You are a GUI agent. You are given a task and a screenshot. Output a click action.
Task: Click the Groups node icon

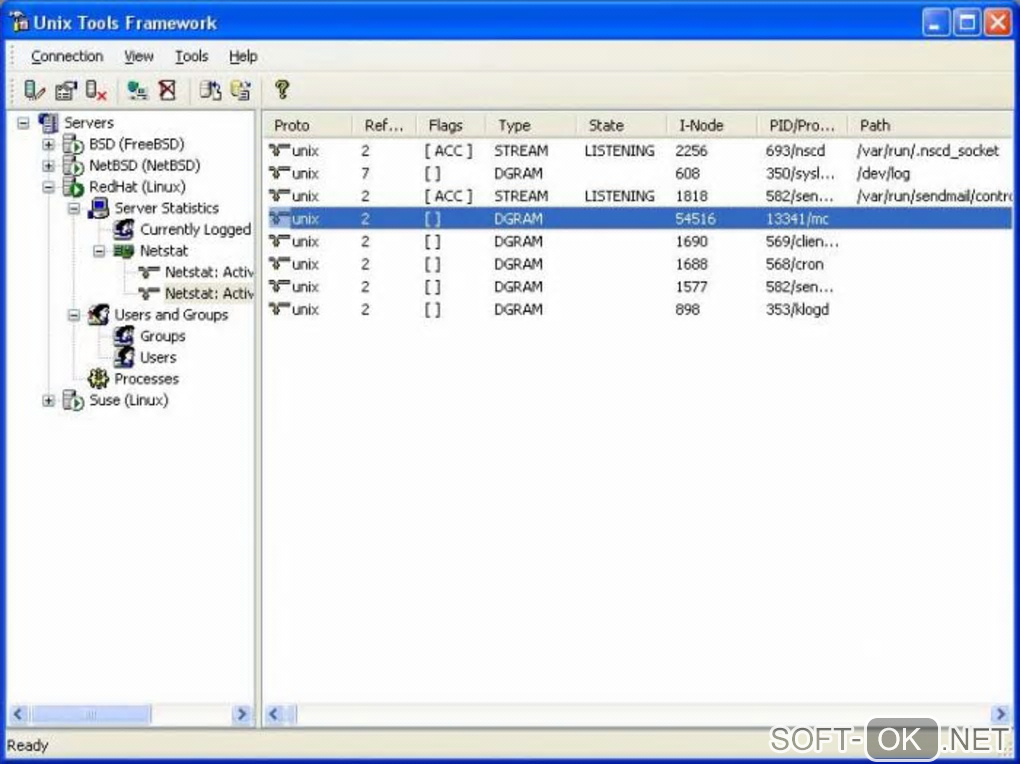(124, 336)
